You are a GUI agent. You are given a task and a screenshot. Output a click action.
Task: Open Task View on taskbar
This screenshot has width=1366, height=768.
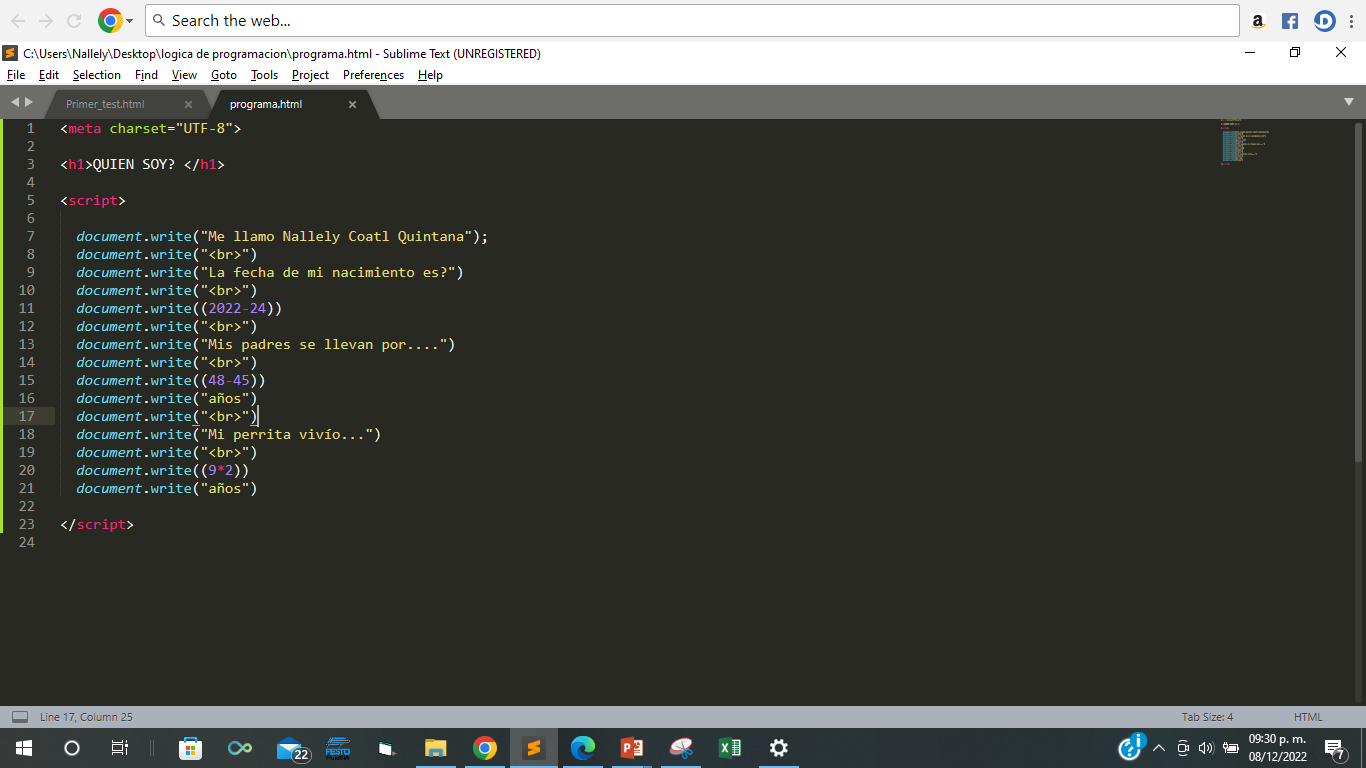point(120,748)
